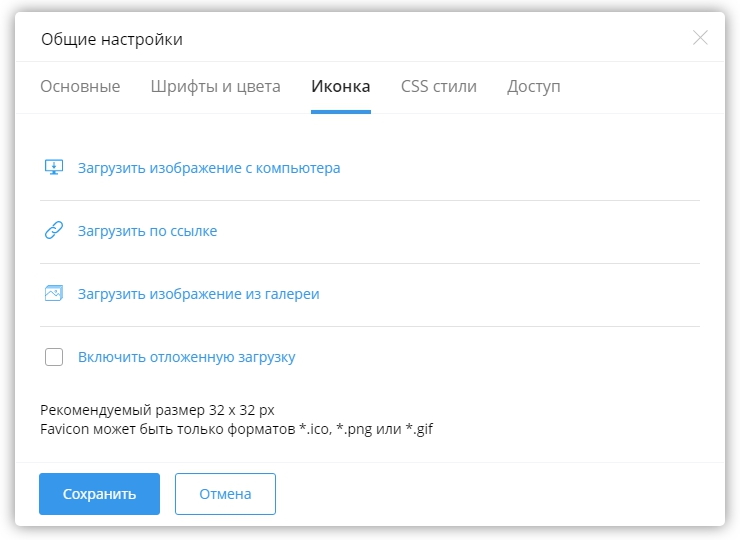
Task: Click the gallery picture icon
Action: [x=54, y=294]
